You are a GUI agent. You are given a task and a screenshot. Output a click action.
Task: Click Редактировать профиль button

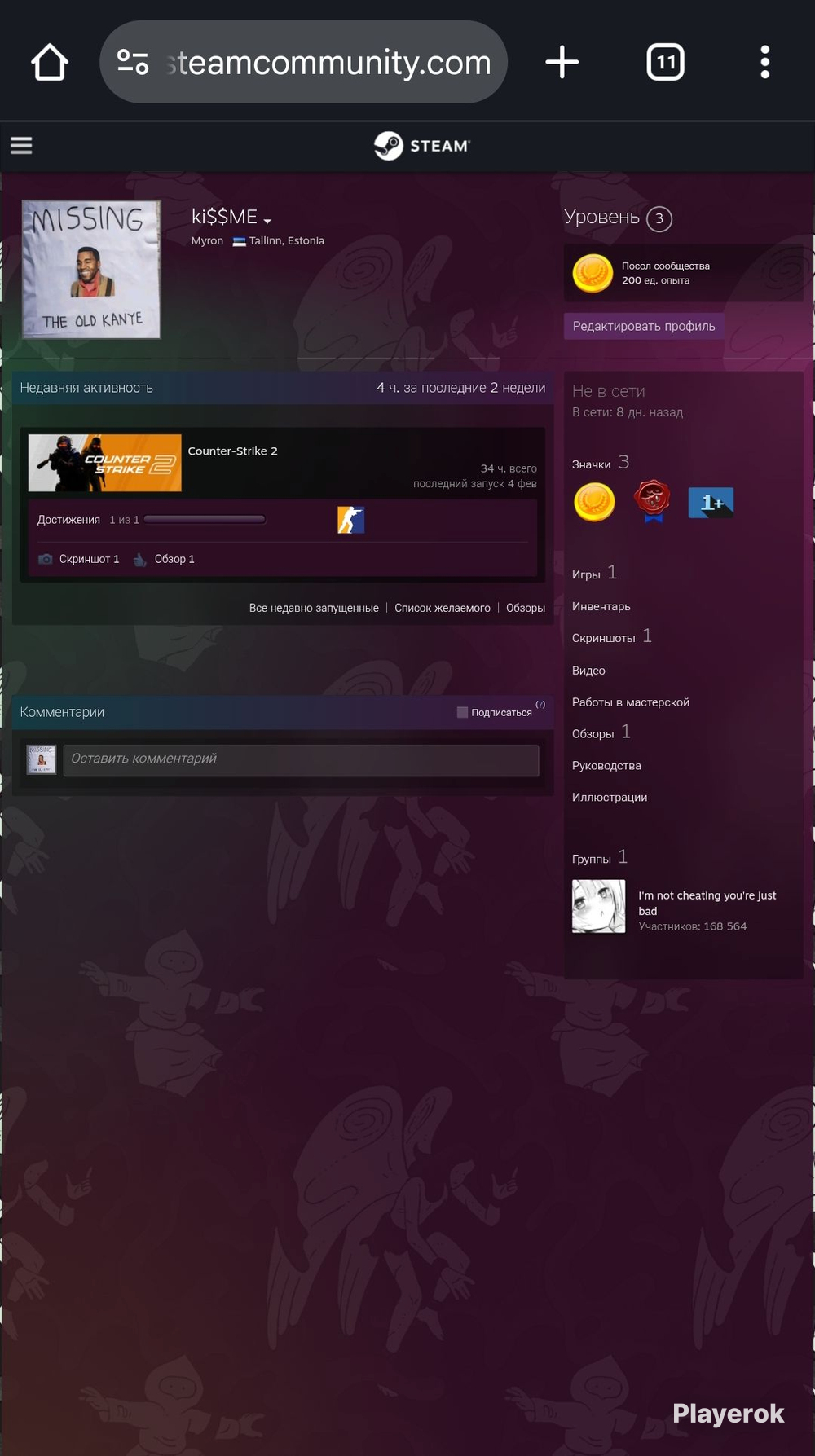click(x=644, y=326)
